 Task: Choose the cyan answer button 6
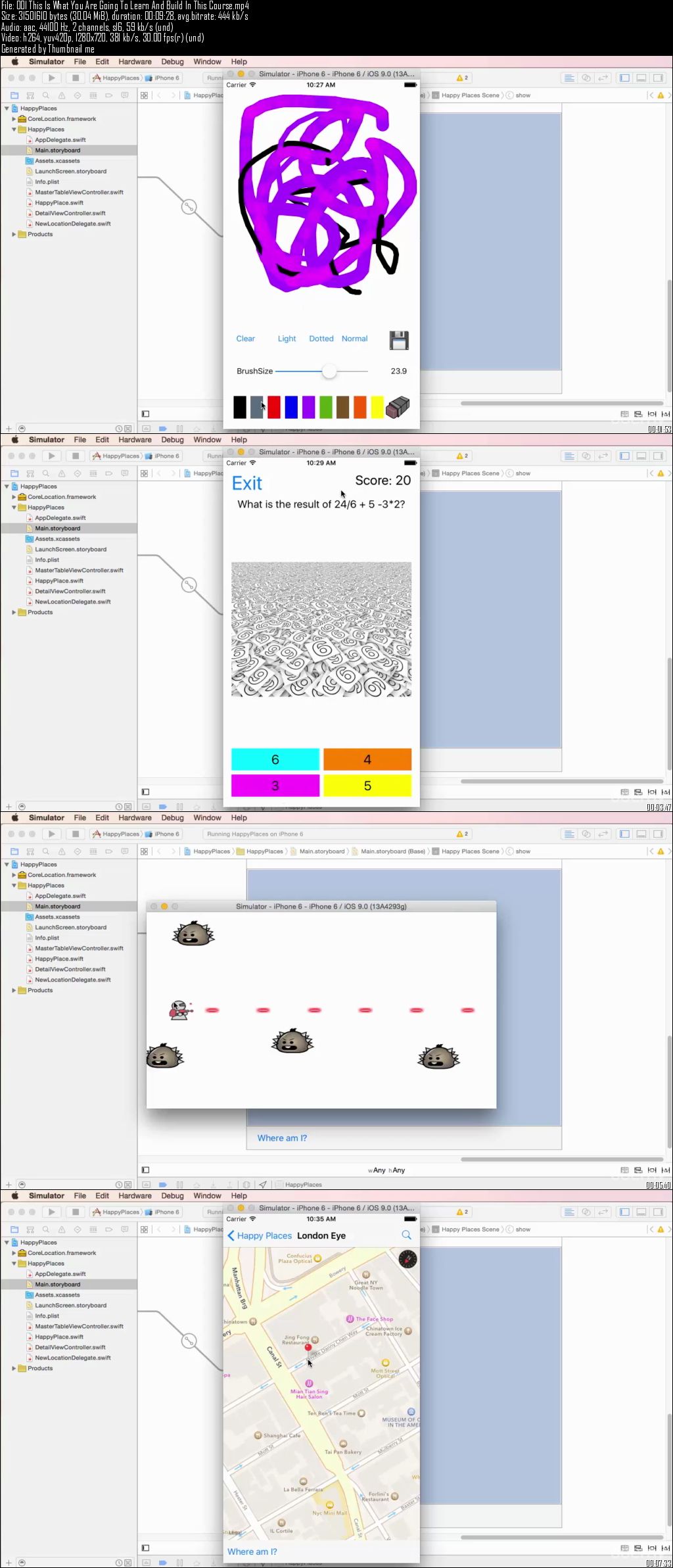coord(275,759)
